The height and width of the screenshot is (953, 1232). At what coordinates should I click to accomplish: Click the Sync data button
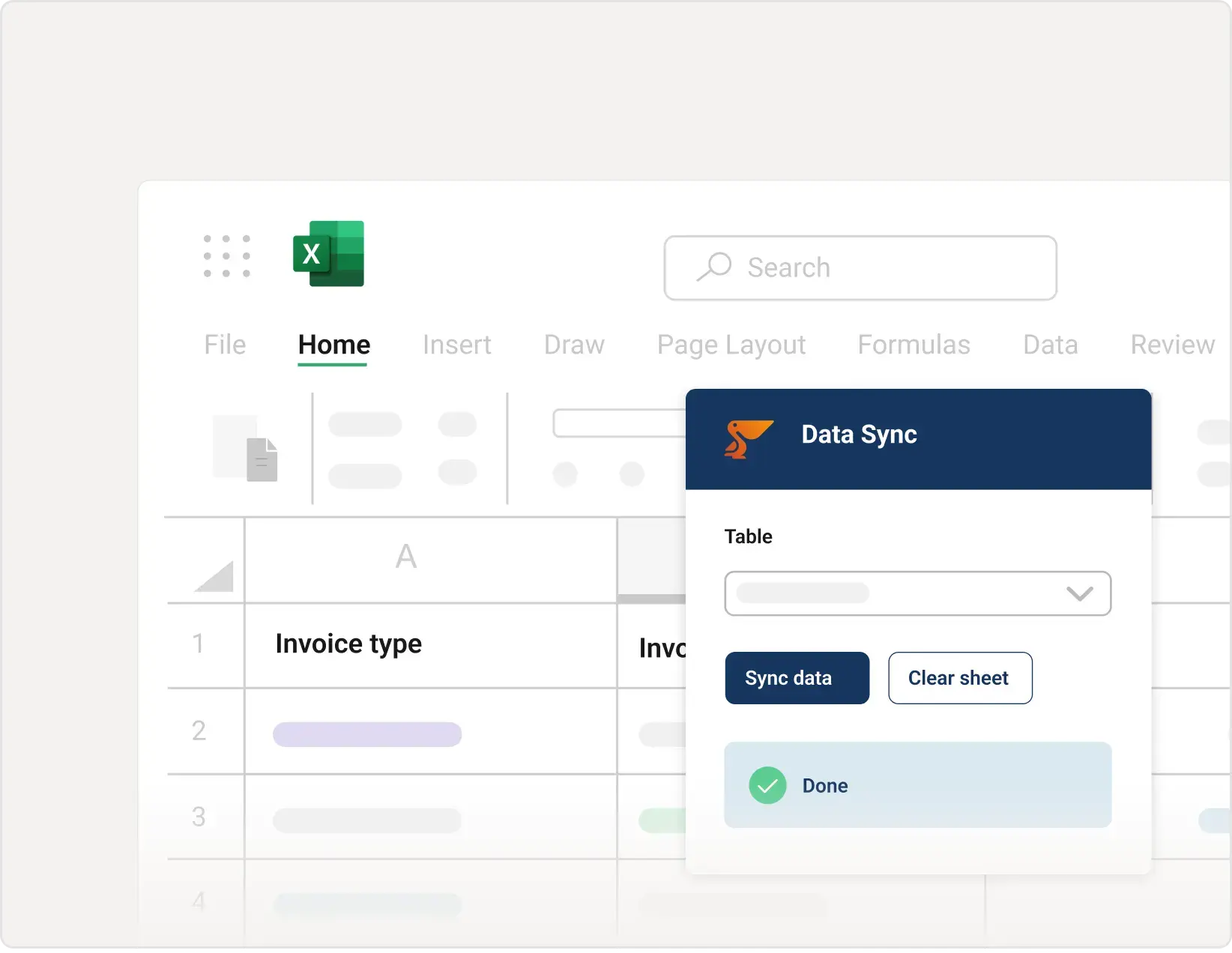[x=797, y=678]
